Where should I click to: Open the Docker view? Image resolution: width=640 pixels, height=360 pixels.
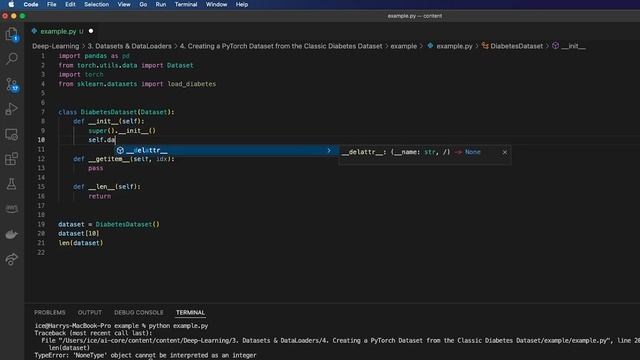[11, 234]
